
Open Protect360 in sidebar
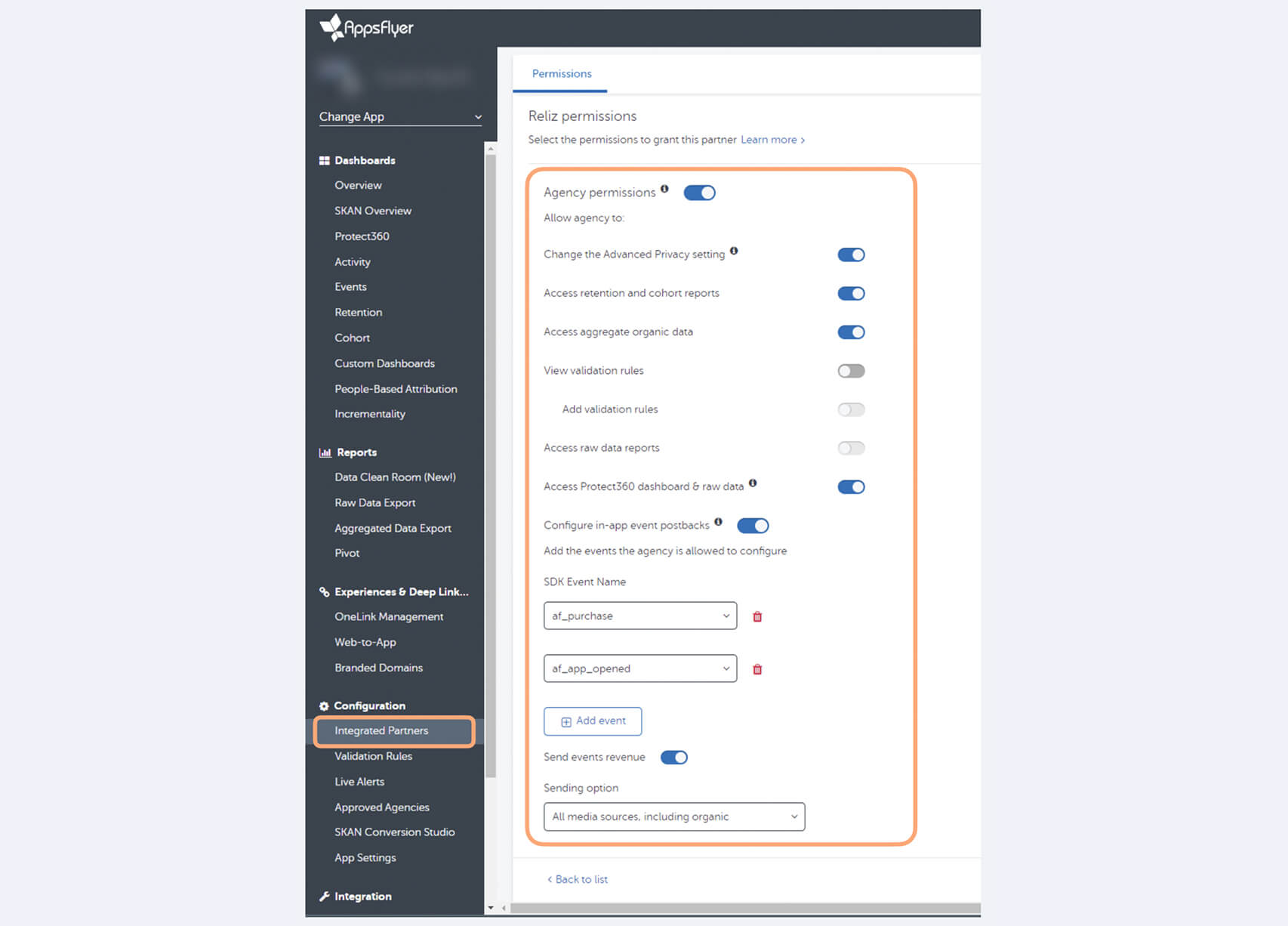pyautogui.click(x=362, y=237)
